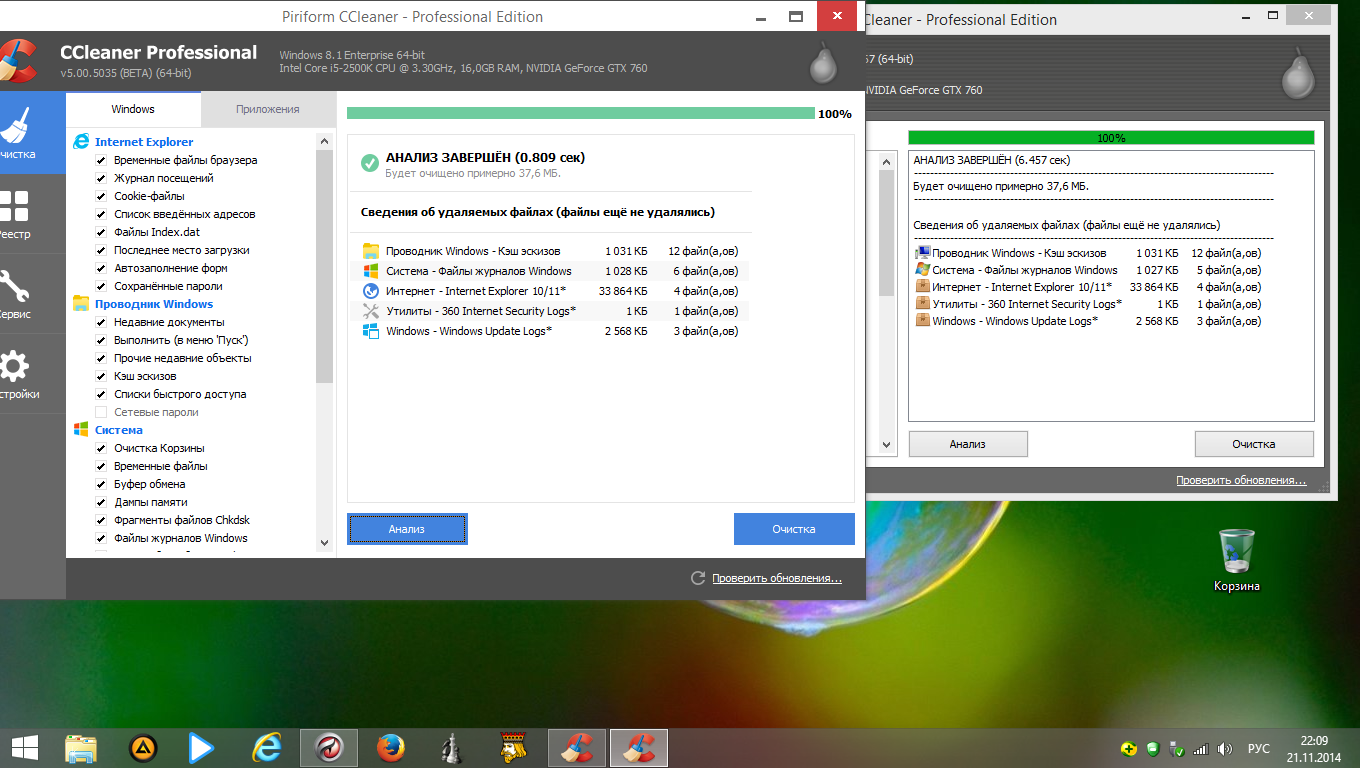1360x768 pixels.
Task: Click the Windows icon of Система - Файлы журналов result
Action: pyautogui.click(x=371, y=271)
